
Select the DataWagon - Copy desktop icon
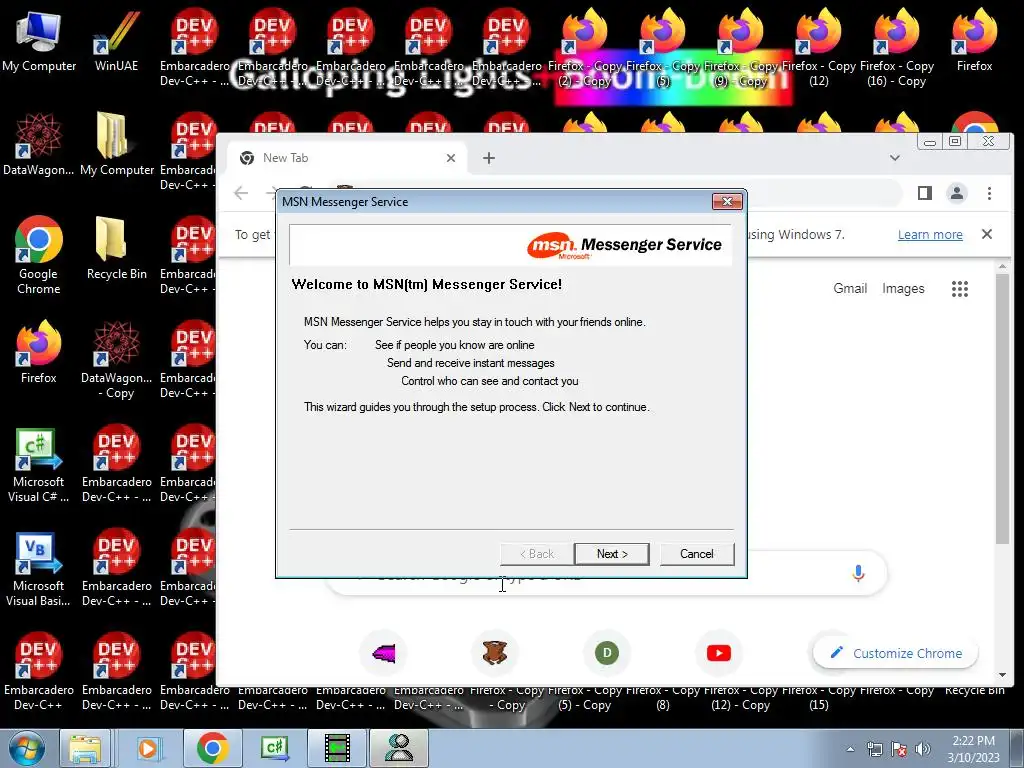pyautogui.click(x=117, y=360)
